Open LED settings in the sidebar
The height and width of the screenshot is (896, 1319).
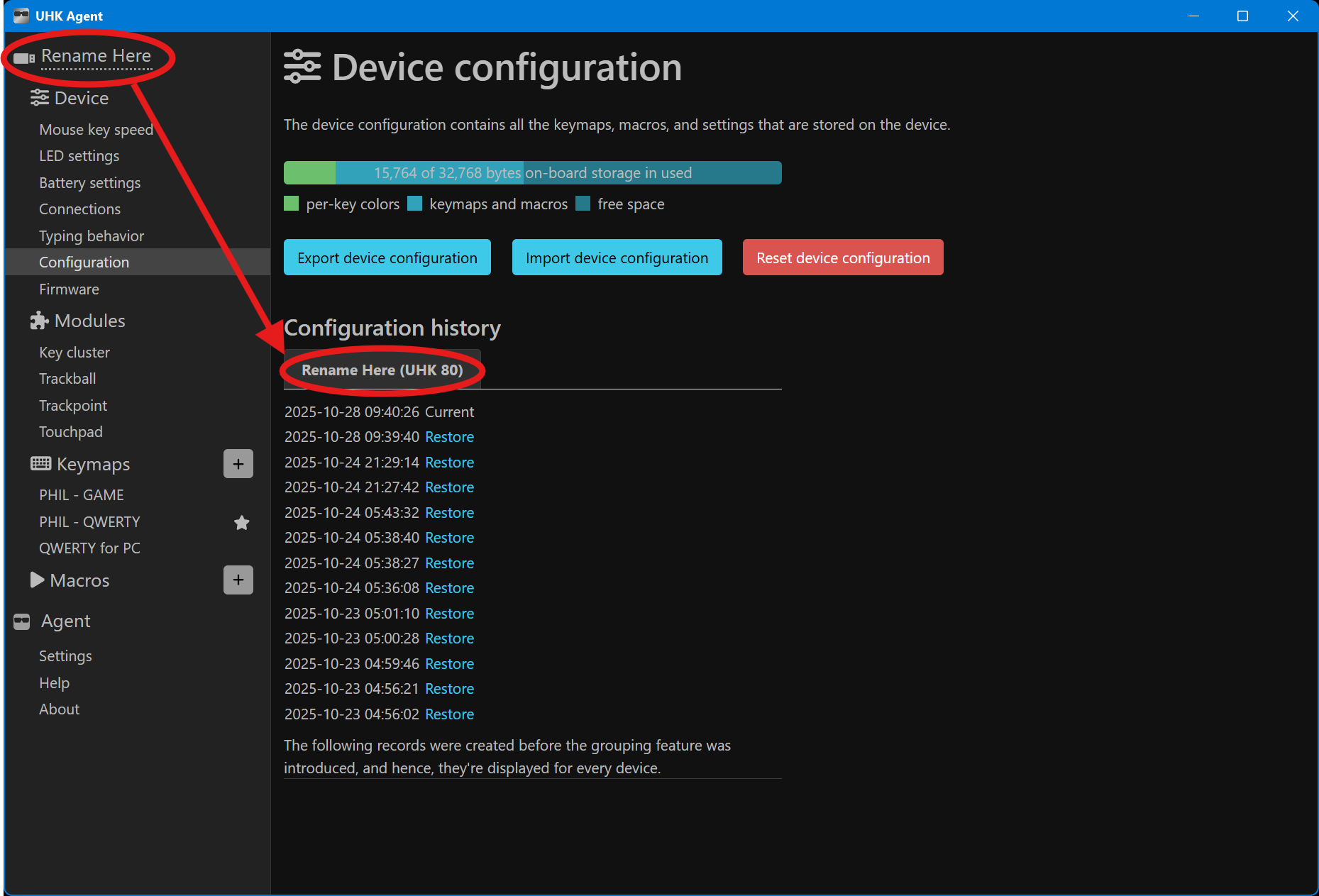[x=79, y=156]
